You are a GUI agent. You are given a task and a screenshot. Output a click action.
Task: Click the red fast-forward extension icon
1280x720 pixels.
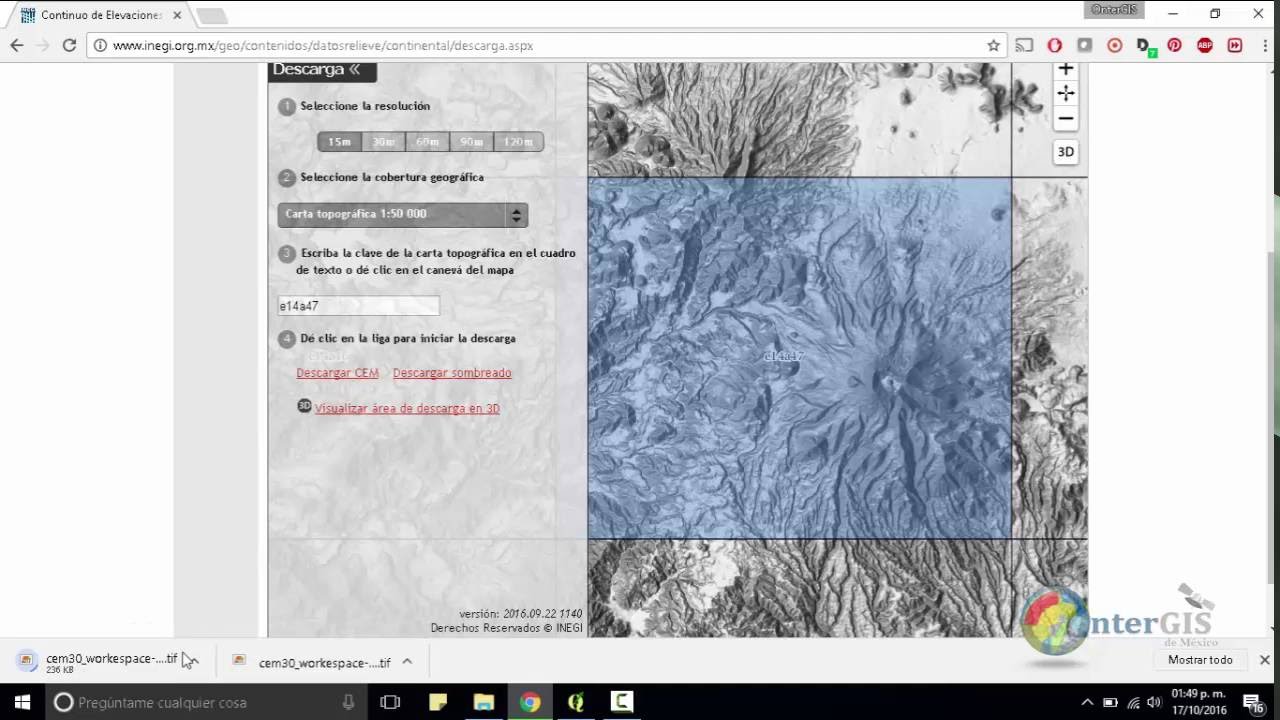[x=1235, y=45]
